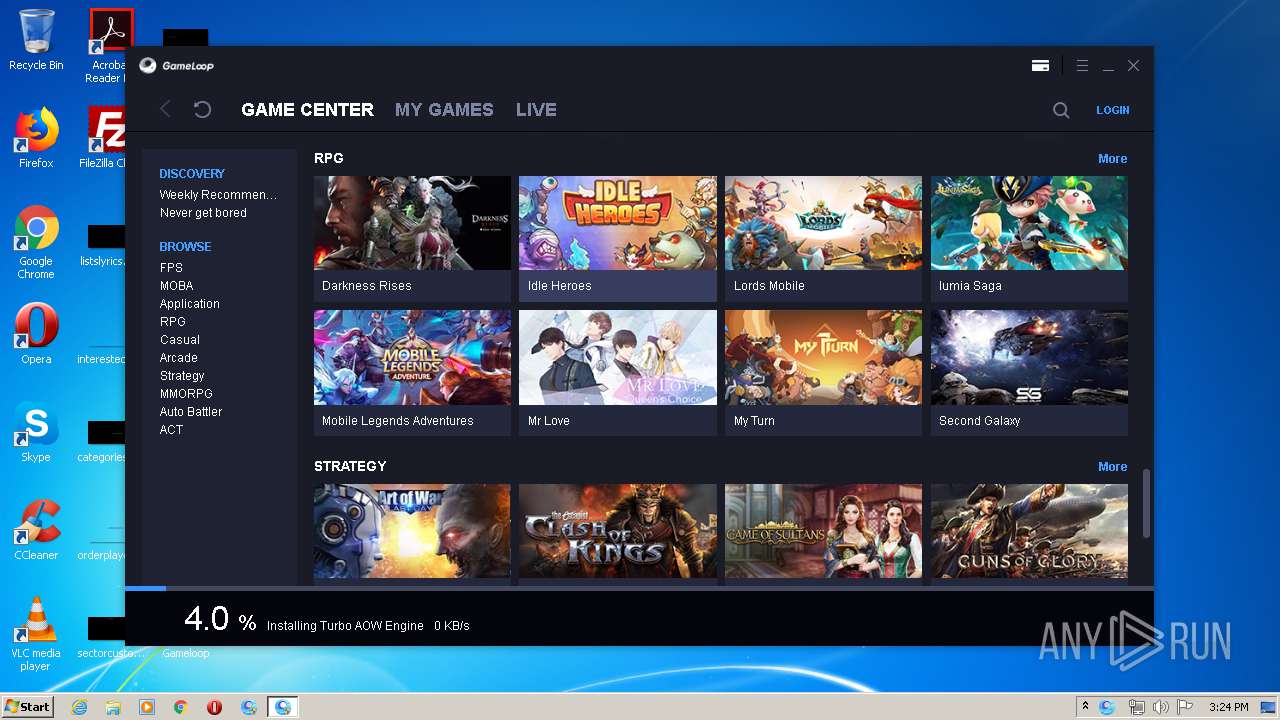The width and height of the screenshot is (1280, 720).
Task: Open Game of Sultans thumbnail
Action: pos(823,532)
